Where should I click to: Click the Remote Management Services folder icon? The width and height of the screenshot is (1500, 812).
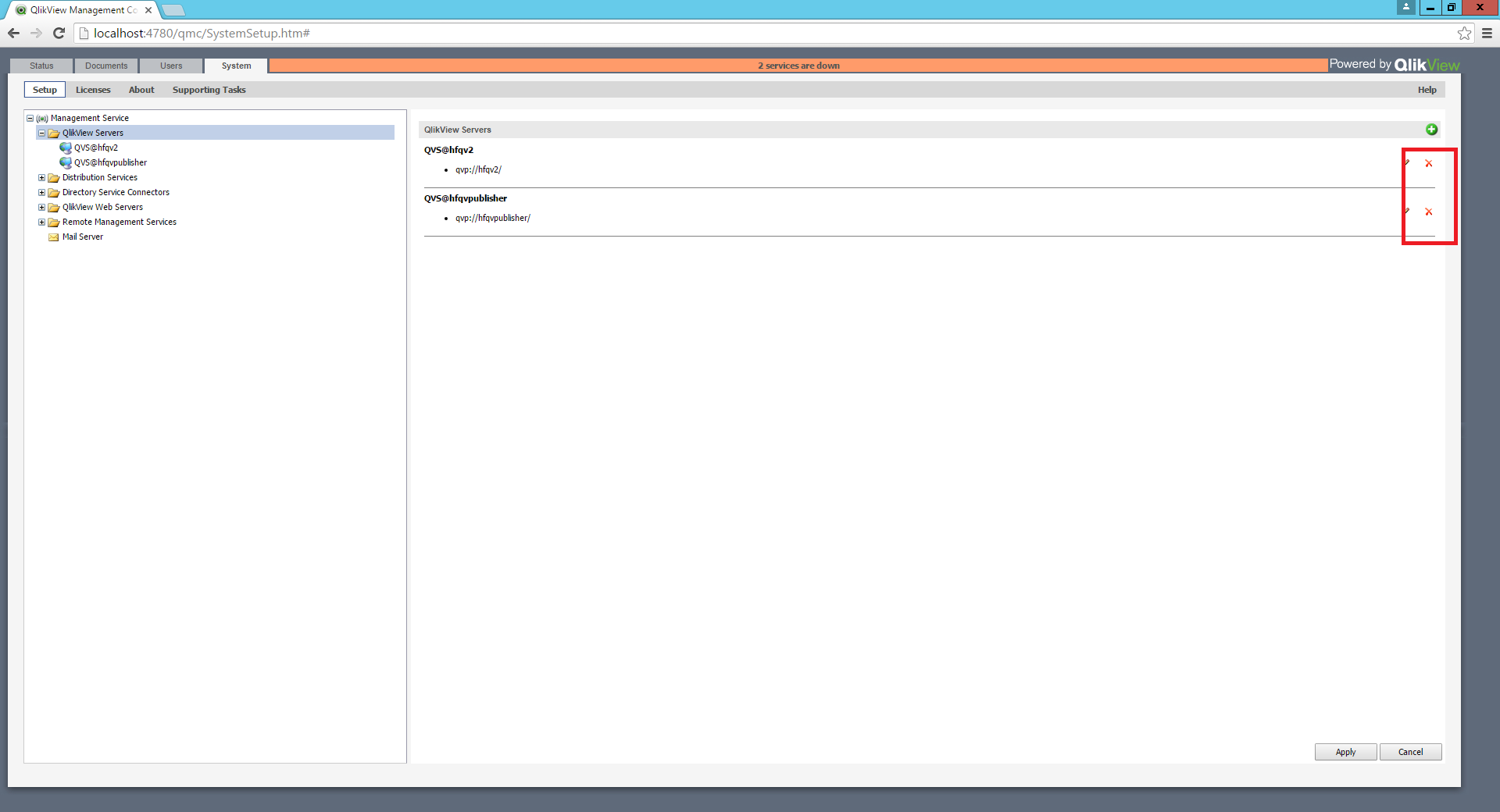[54, 223]
